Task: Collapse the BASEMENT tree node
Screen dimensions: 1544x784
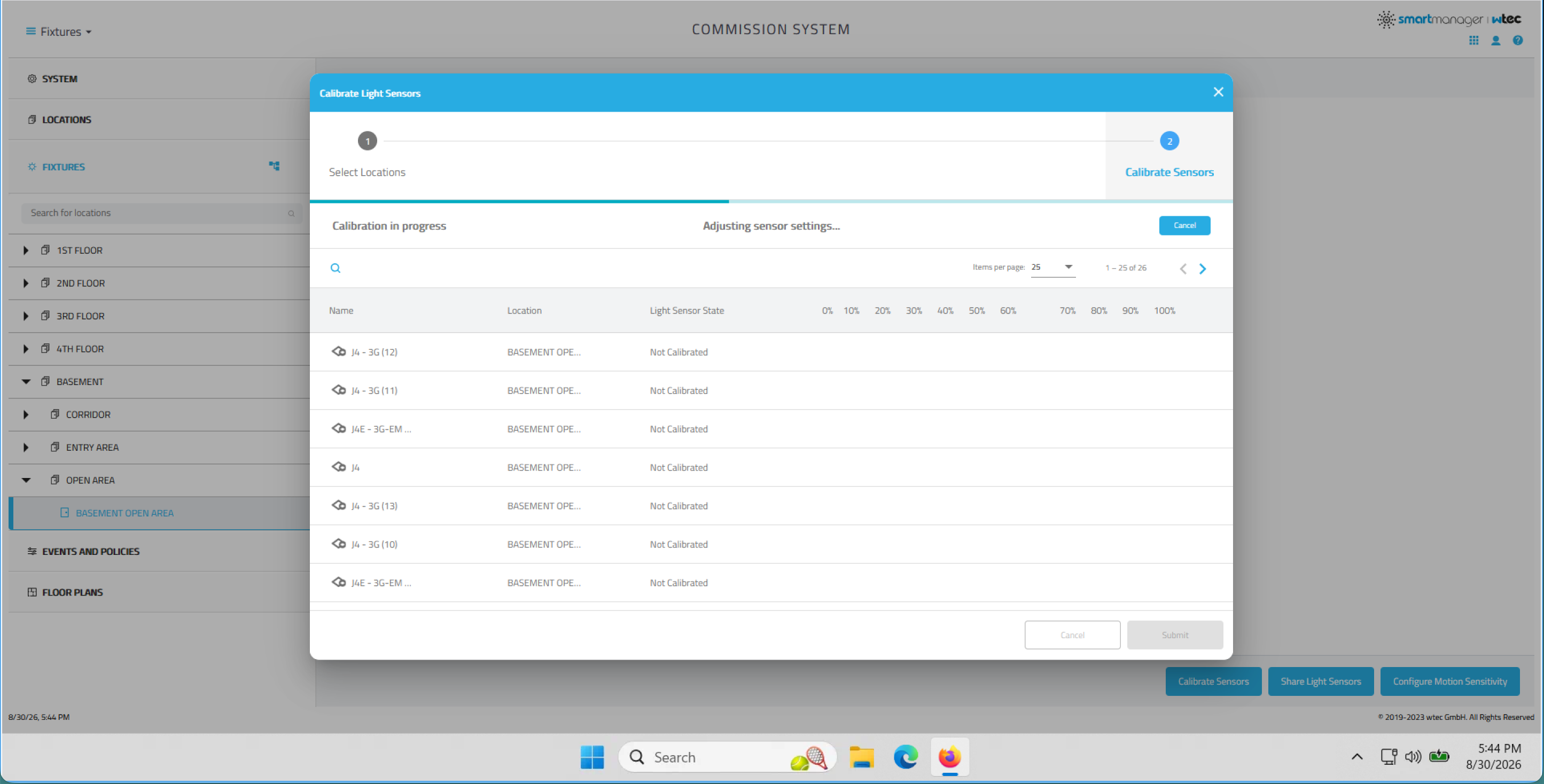Action: tap(26, 381)
